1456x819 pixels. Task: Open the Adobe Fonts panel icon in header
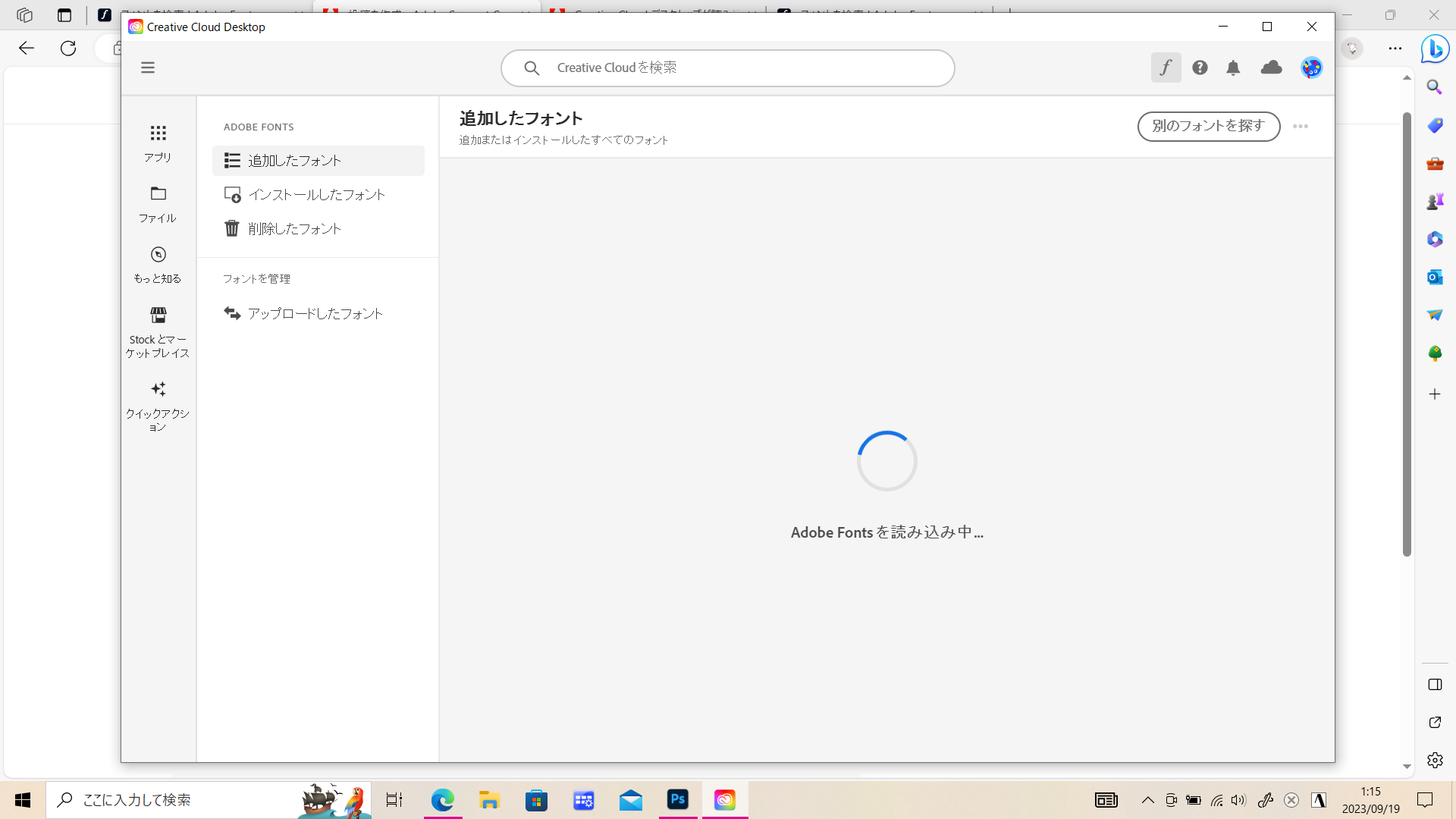[x=1166, y=67]
